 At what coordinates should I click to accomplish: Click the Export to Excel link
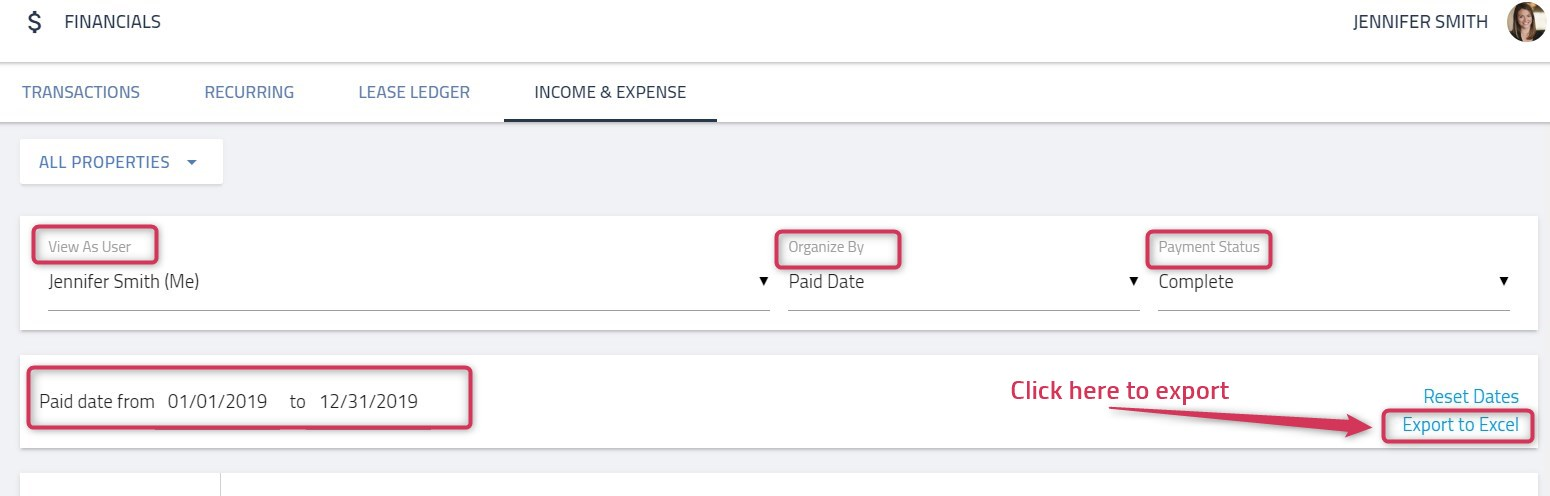pyautogui.click(x=1460, y=425)
